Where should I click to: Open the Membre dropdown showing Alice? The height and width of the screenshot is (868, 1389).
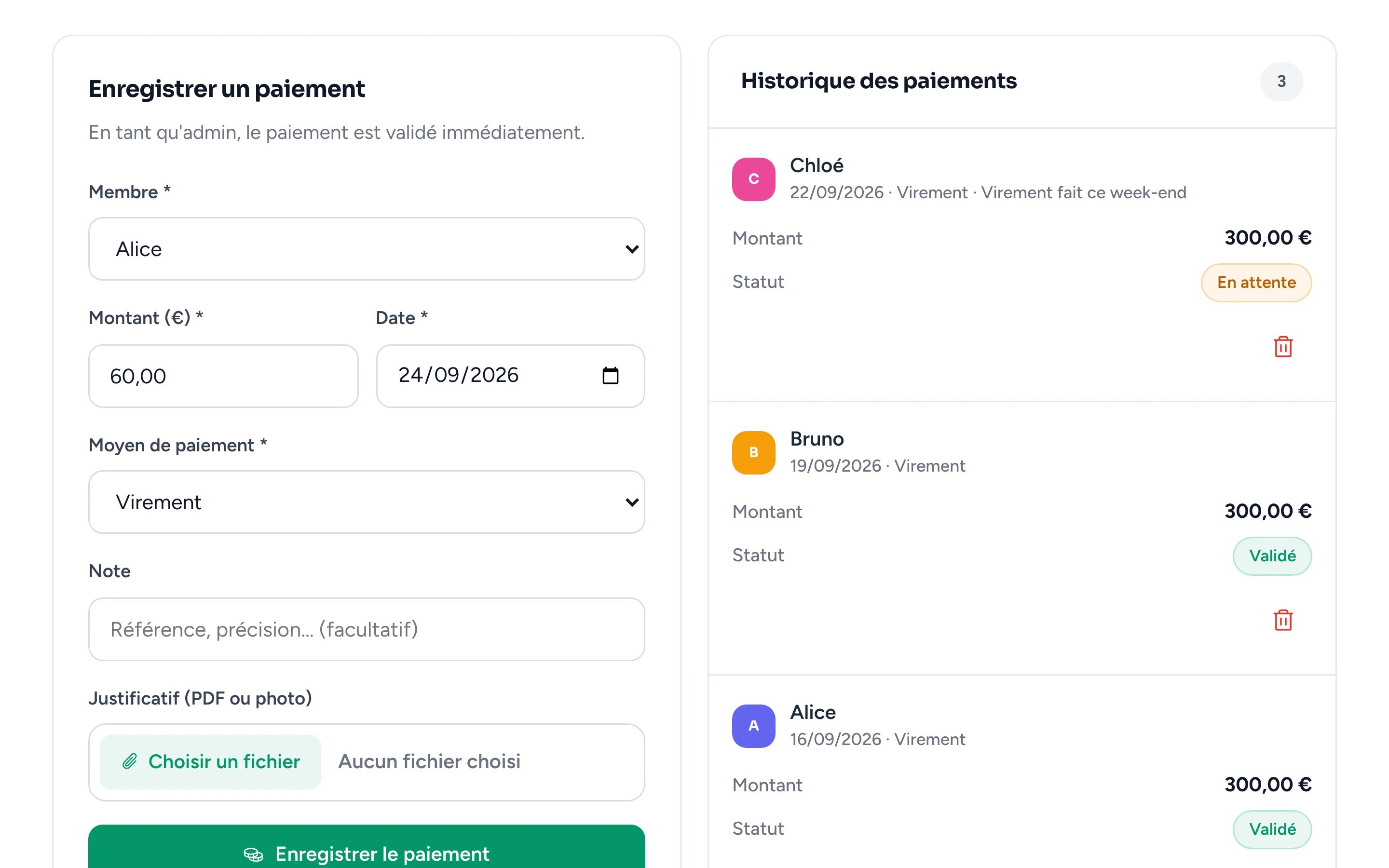coord(366,248)
